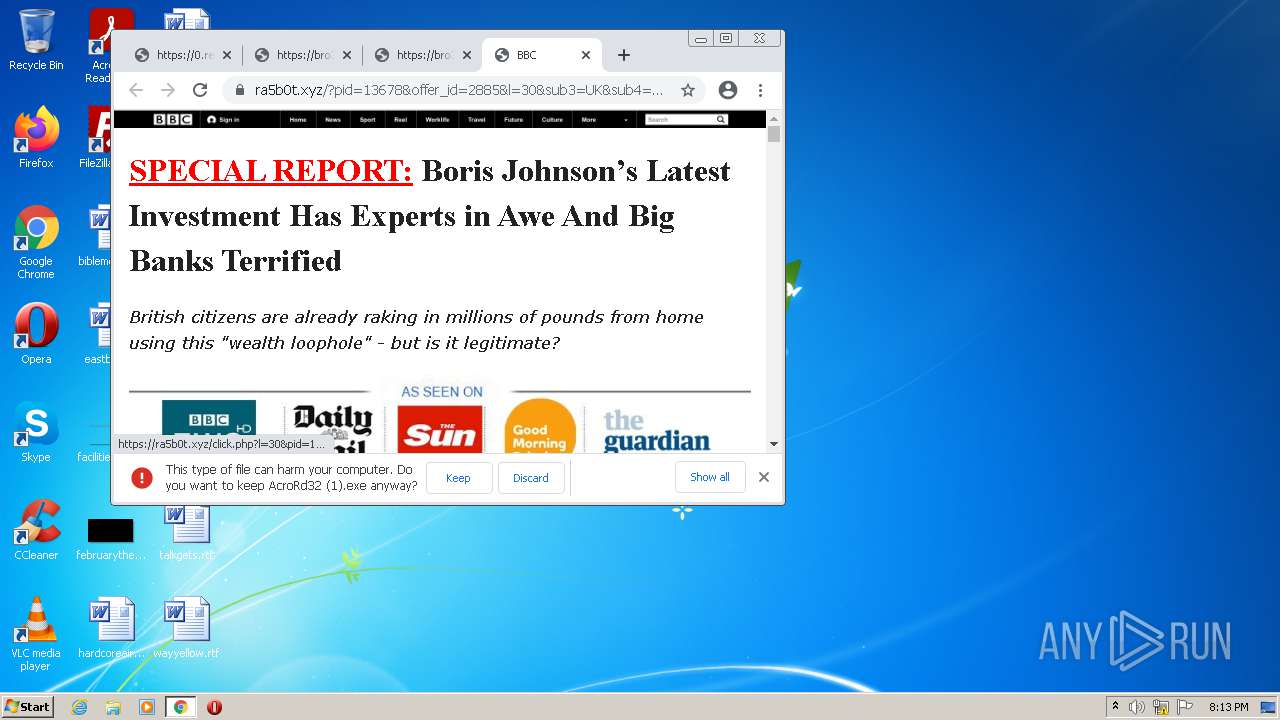This screenshot has width=1280, height=720.
Task: Click the page scrollbar up arrow
Action: [774, 118]
